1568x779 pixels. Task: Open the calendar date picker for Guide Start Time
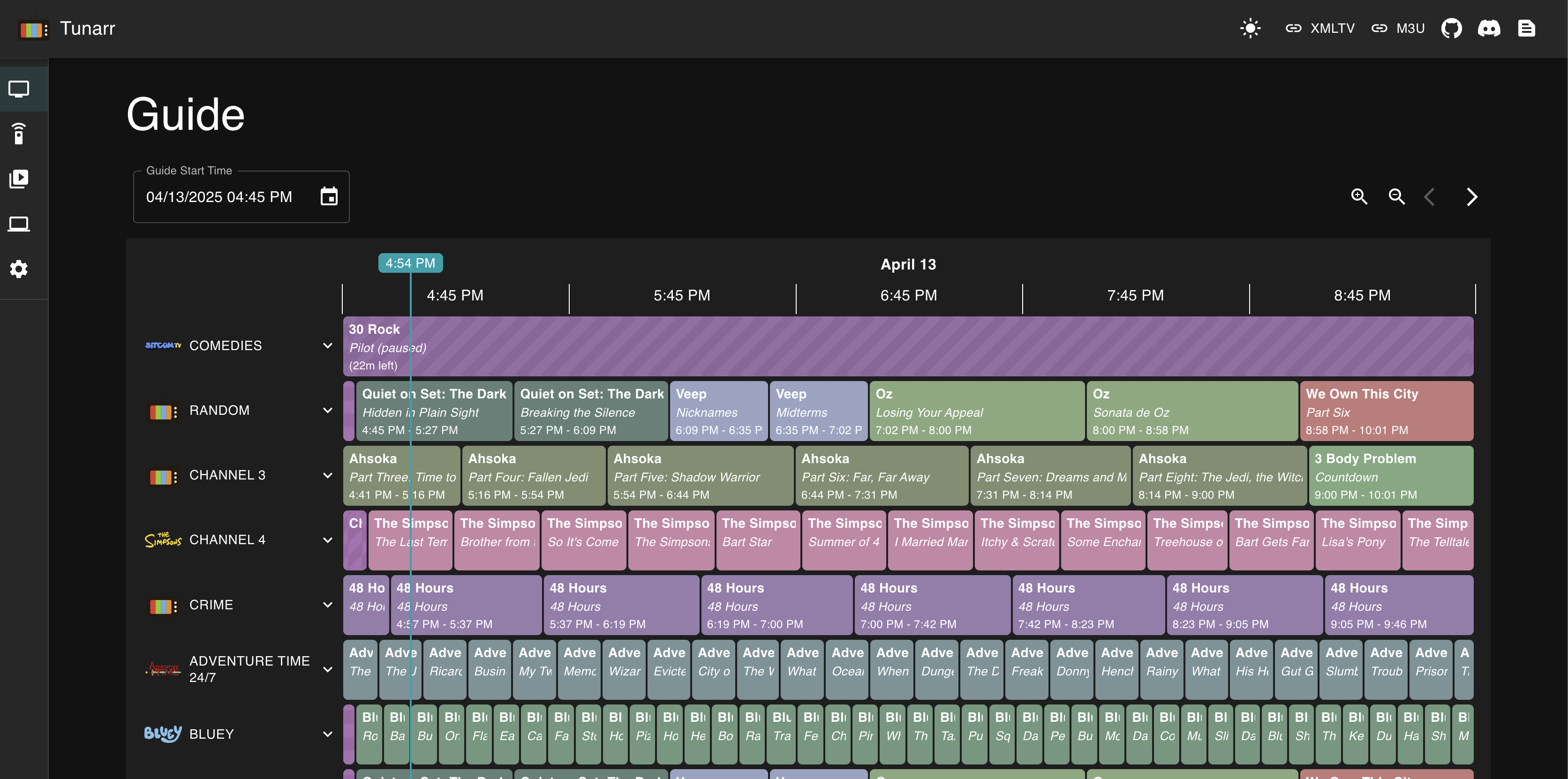(329, 196)
